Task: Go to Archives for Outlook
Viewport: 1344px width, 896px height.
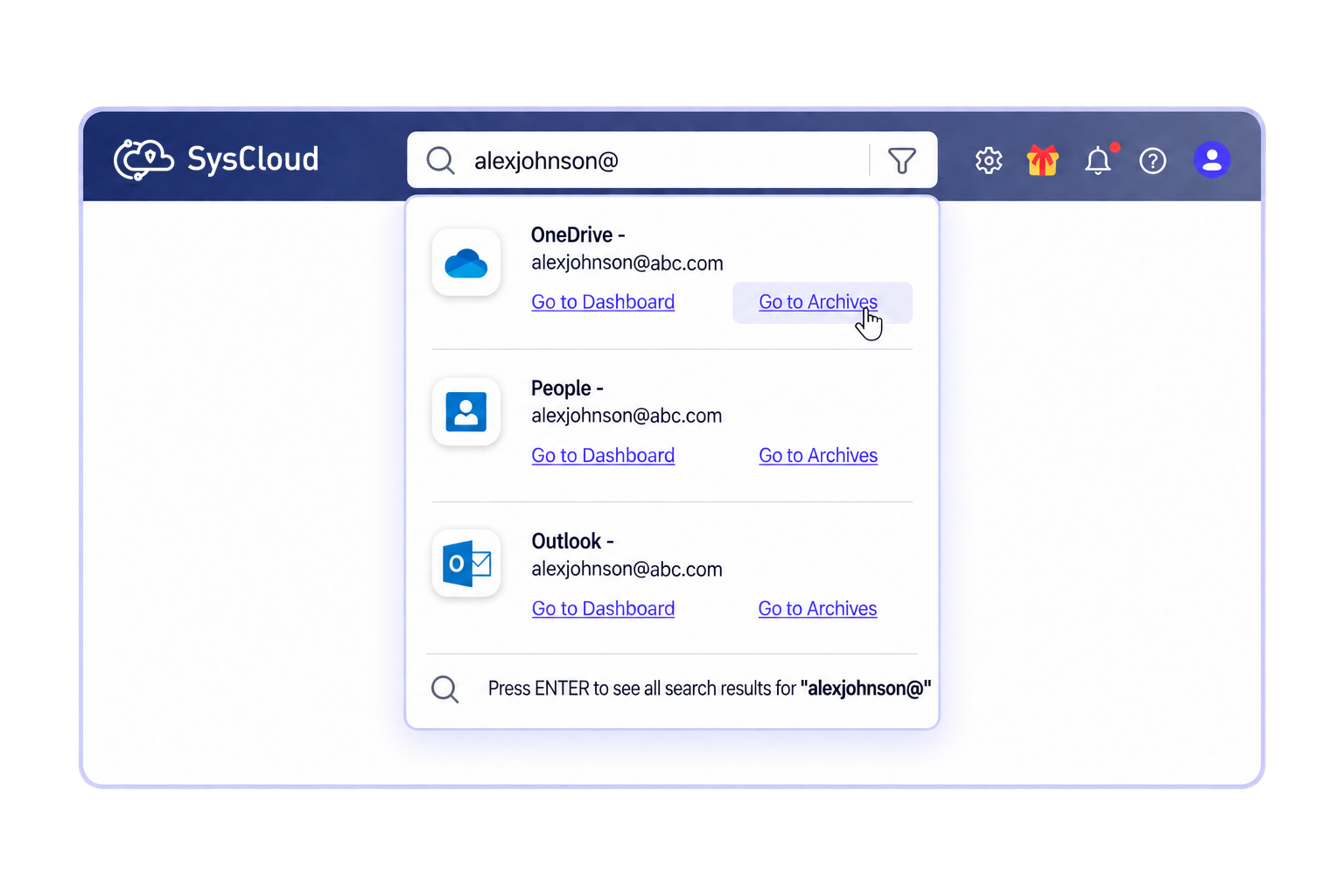Action: click(x=817, y=609)
